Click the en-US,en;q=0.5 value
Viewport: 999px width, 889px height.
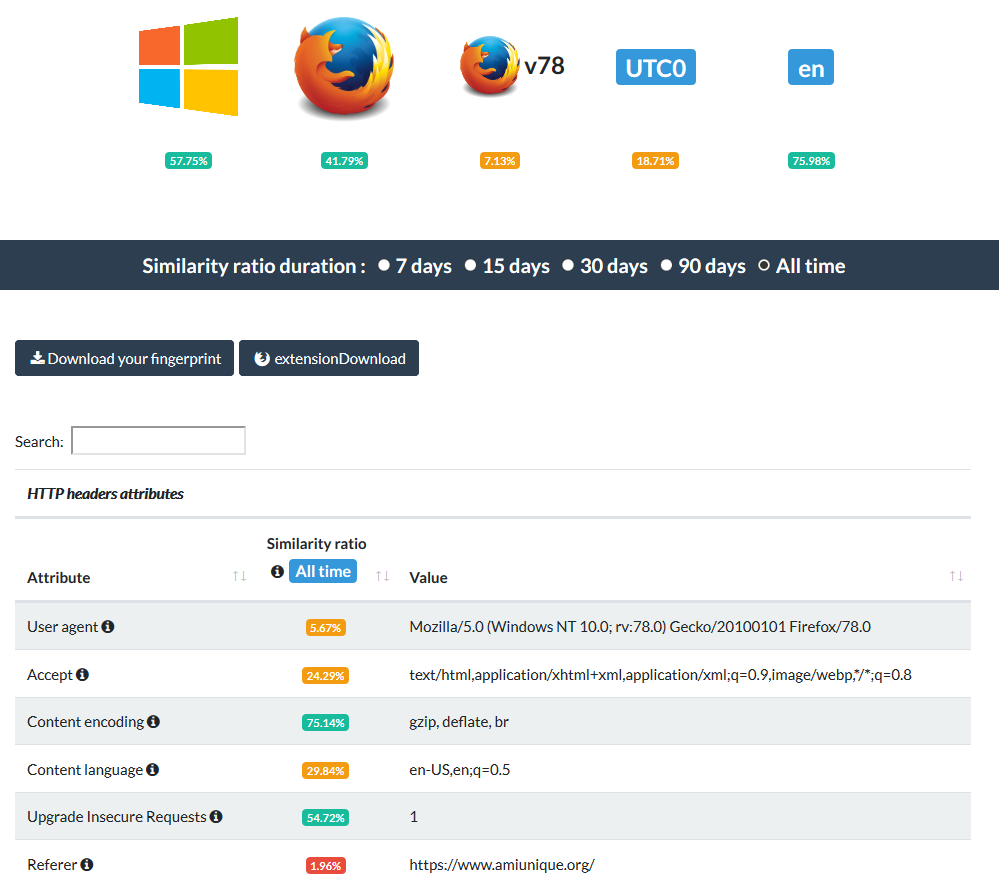pyautogui.click(x=459, y=769)
